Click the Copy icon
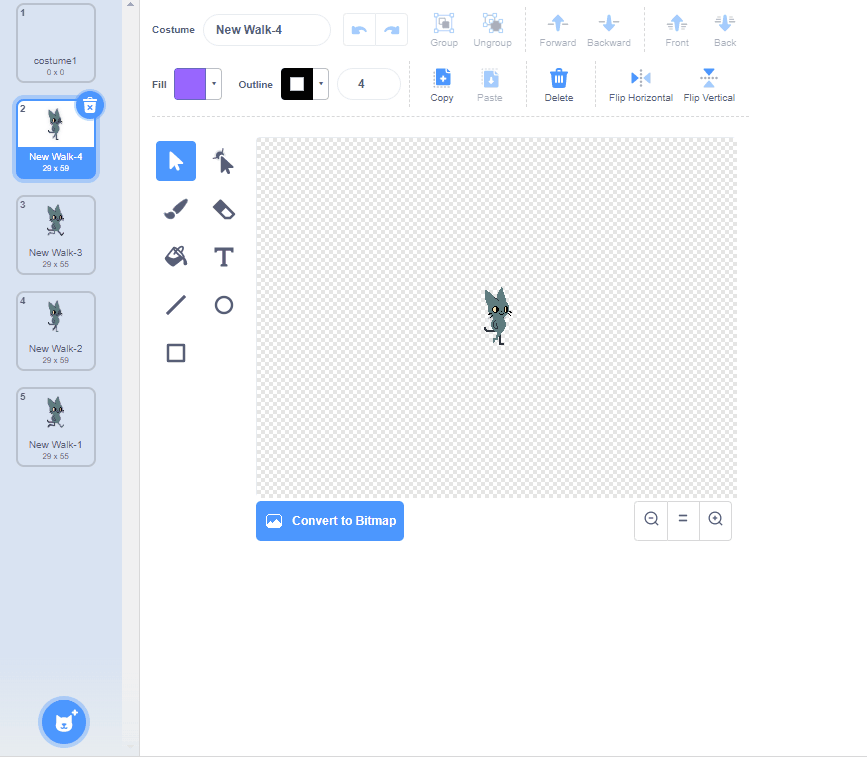867x757 pixels. click(x=442, y=78)
